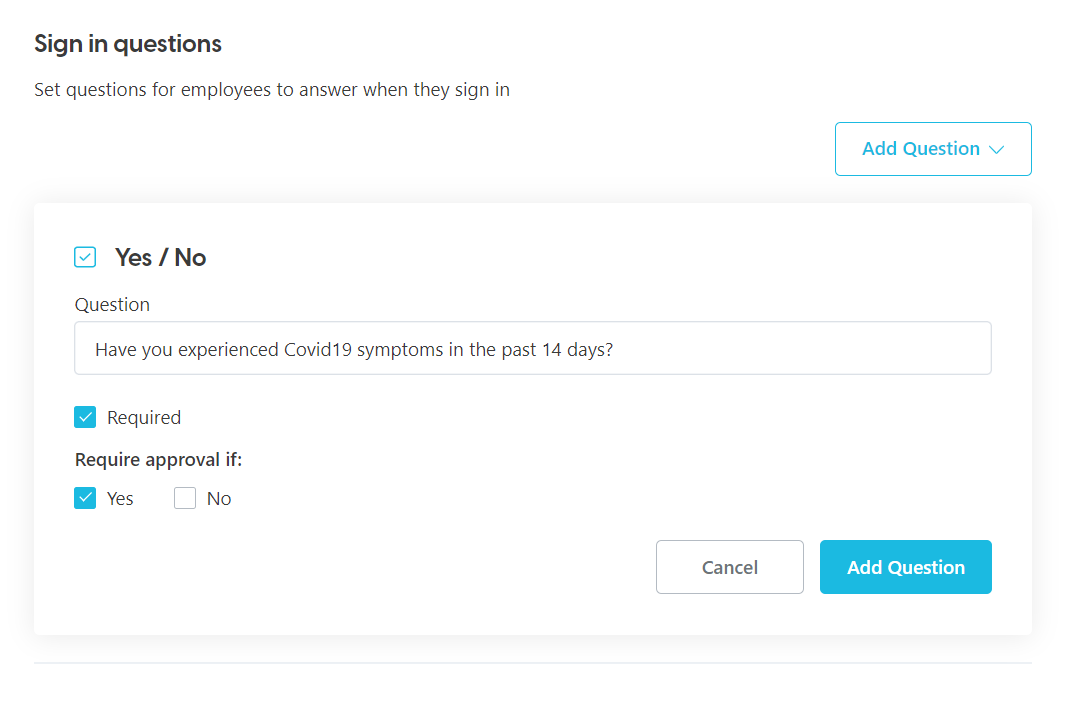This screenshot has height=703, width=1078.
Task: Click the teal checkmark icon beside Yes / No
Action: [x=85, y=257]
